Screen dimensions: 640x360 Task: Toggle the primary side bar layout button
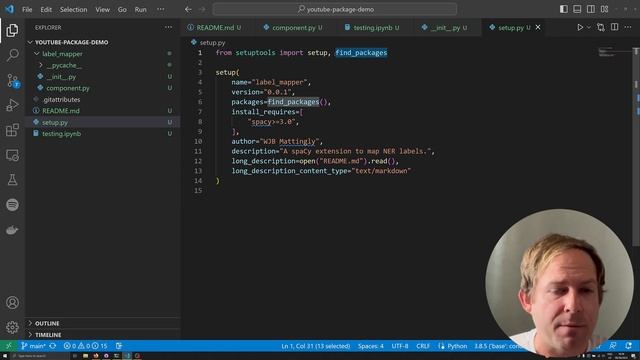(x=564, y=9)
